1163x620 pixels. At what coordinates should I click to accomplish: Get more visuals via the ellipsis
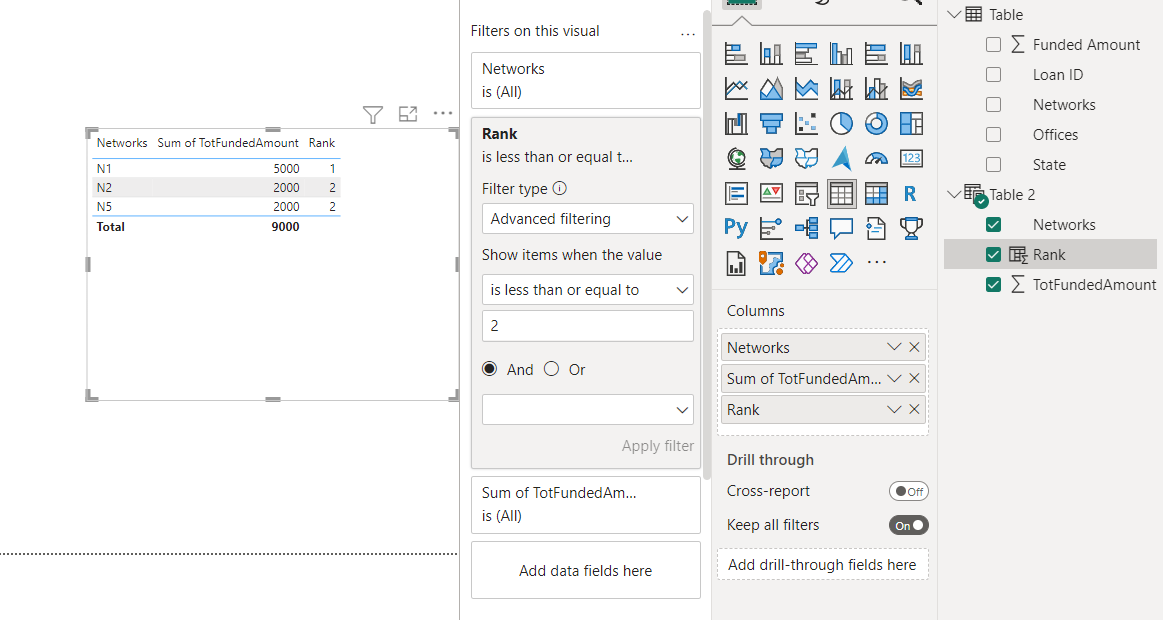[876, 263]
